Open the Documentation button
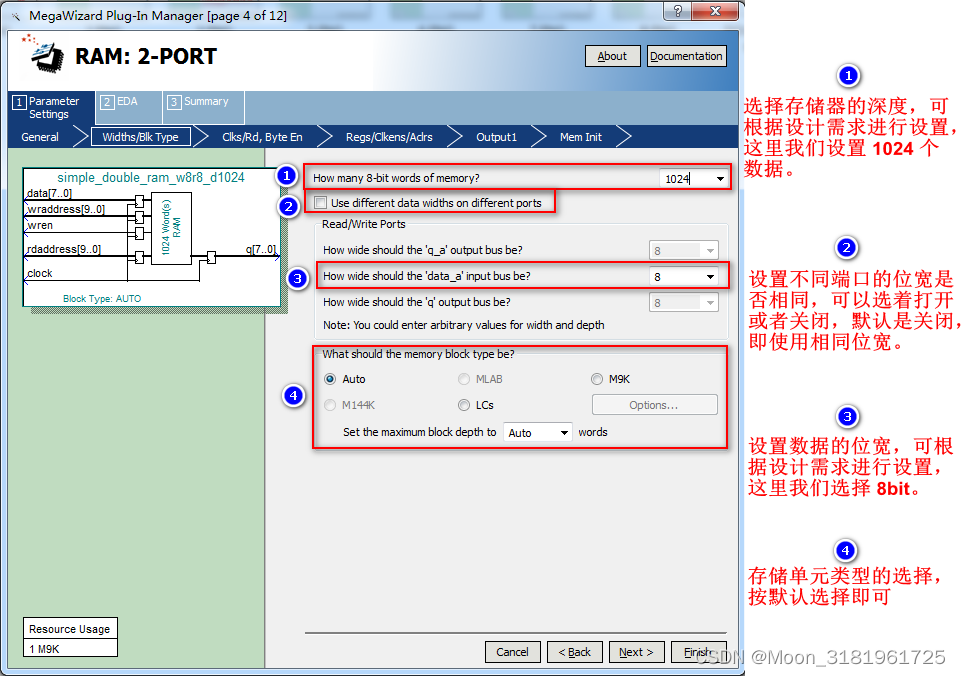 pyautogui.click(x=686, y=56)
